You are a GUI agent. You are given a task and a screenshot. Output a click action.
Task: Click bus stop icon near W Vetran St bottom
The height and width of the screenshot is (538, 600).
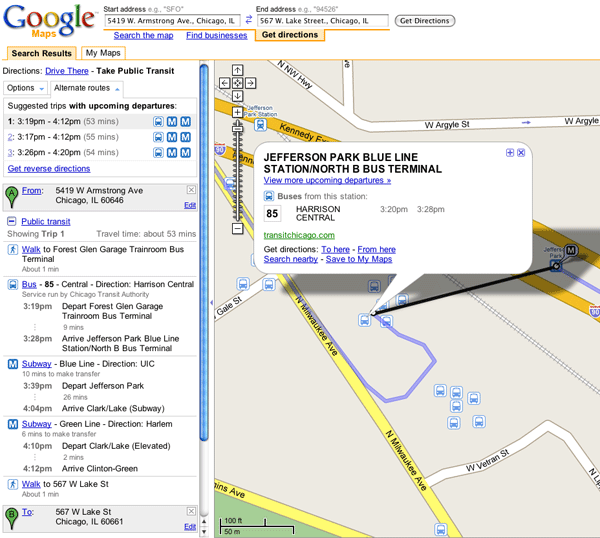[x=440, y=530]
